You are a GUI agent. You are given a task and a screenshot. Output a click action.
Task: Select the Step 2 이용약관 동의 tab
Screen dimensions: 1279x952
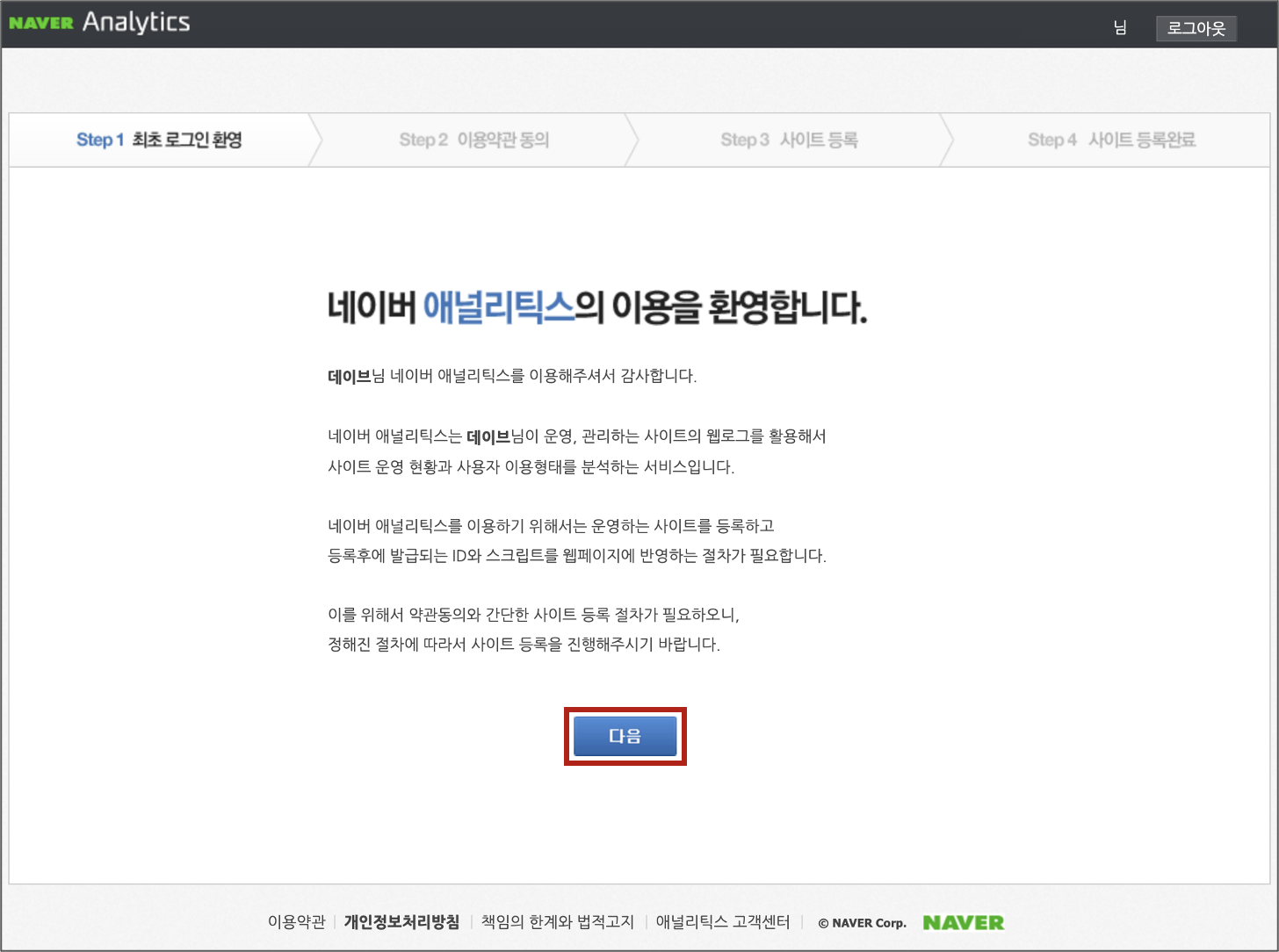pyautogui.click(x=473, y=140)
